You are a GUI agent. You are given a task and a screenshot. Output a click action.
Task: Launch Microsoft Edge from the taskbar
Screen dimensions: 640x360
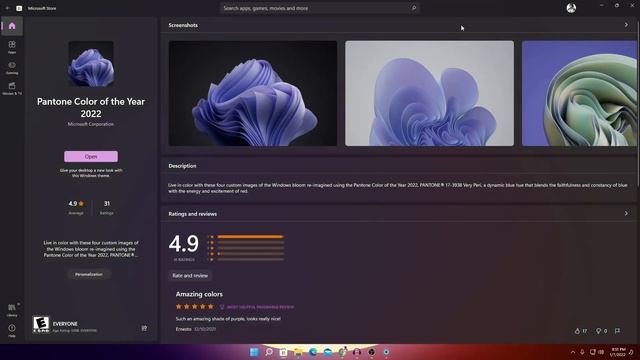(313, 352)
